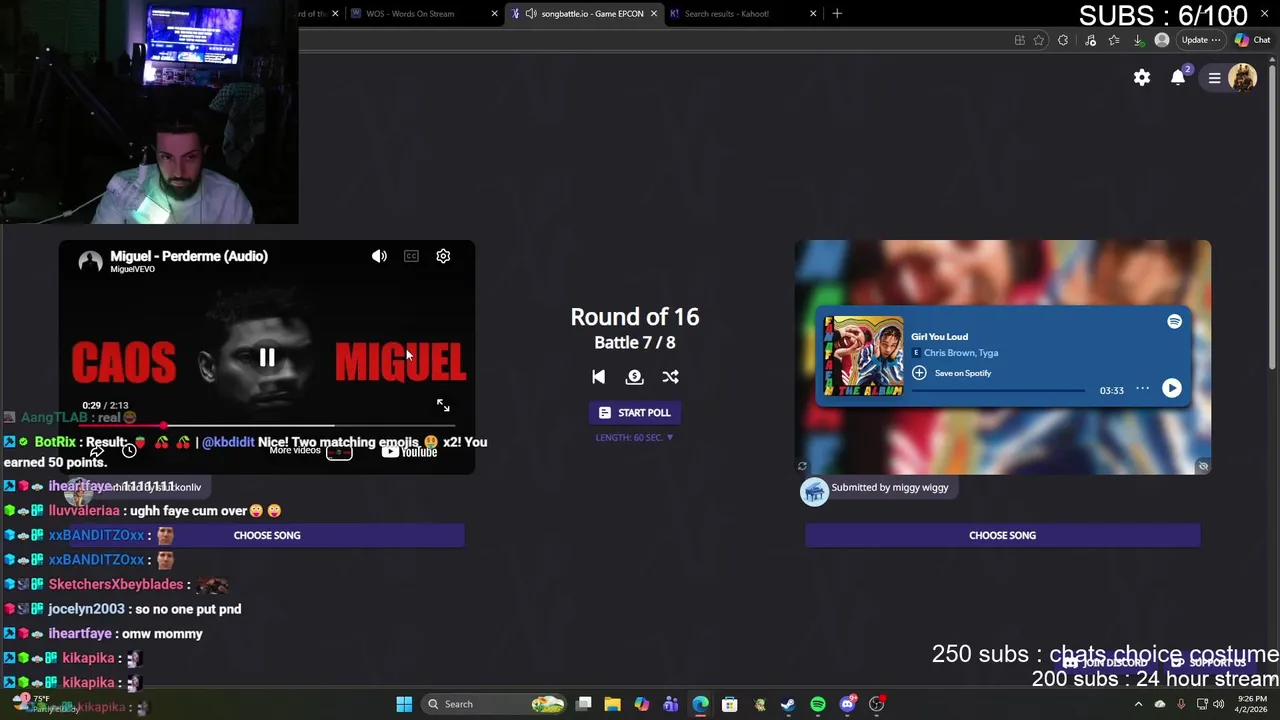Start the poll
The image size is (1280, 720).
[634, 412]
